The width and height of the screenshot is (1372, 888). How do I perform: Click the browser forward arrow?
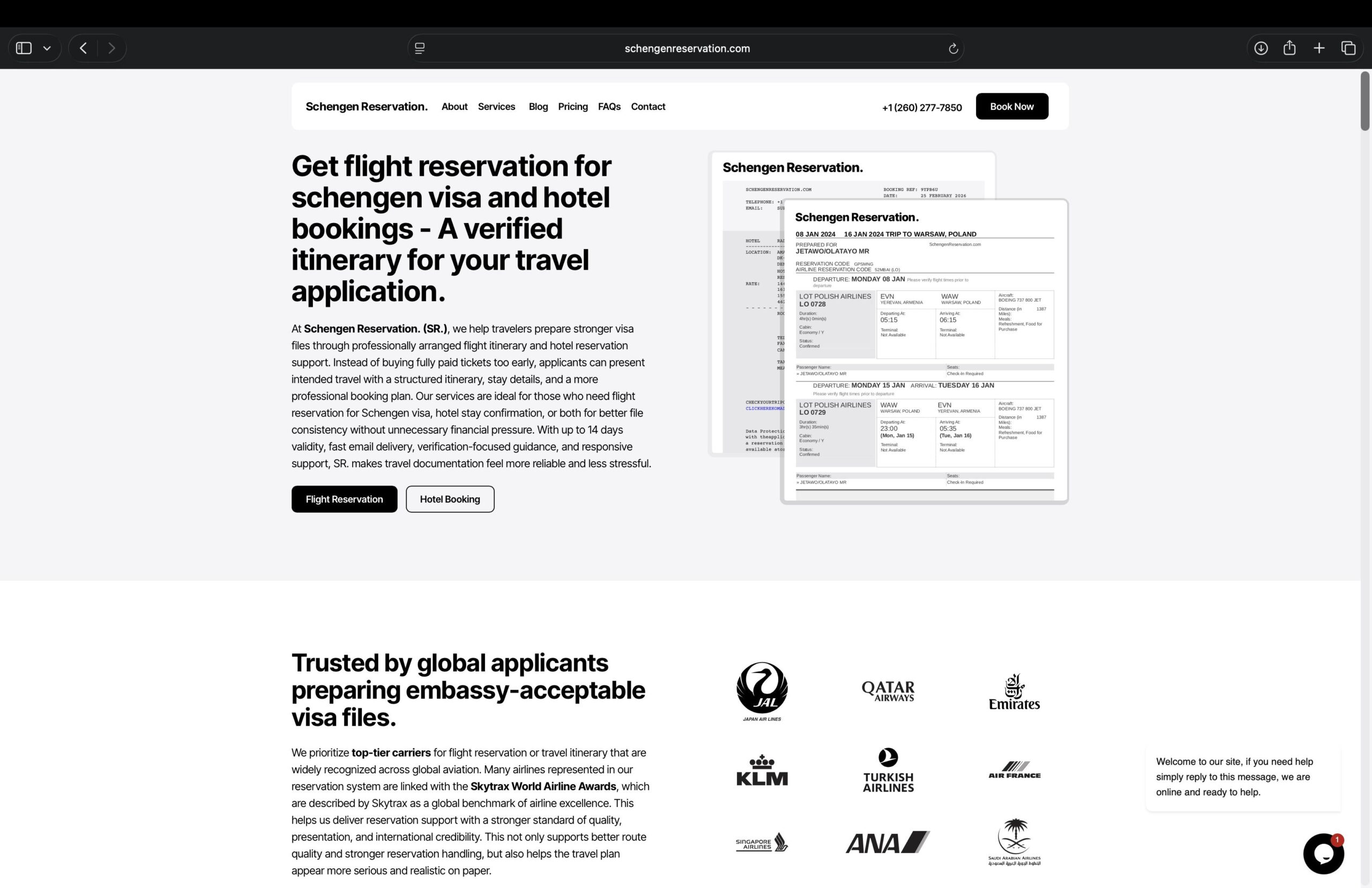(x=112, y=48)
